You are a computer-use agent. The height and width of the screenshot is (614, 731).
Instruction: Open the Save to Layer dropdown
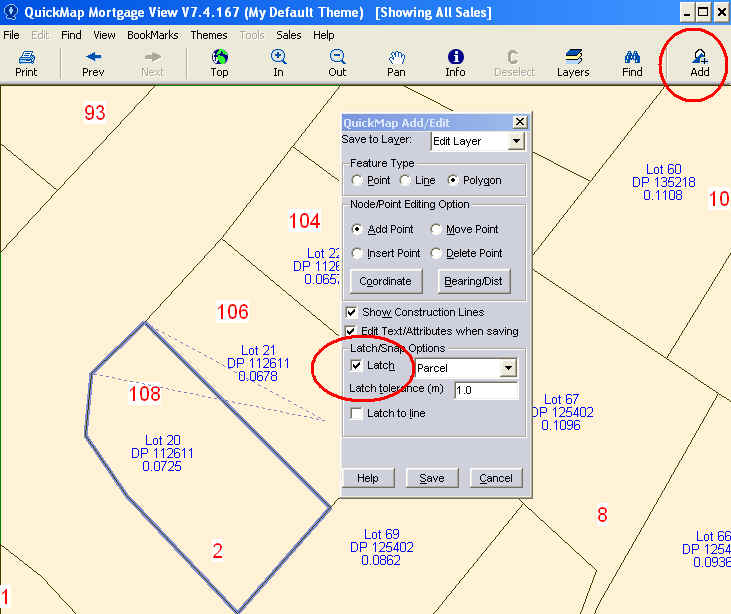coord(515,141)
